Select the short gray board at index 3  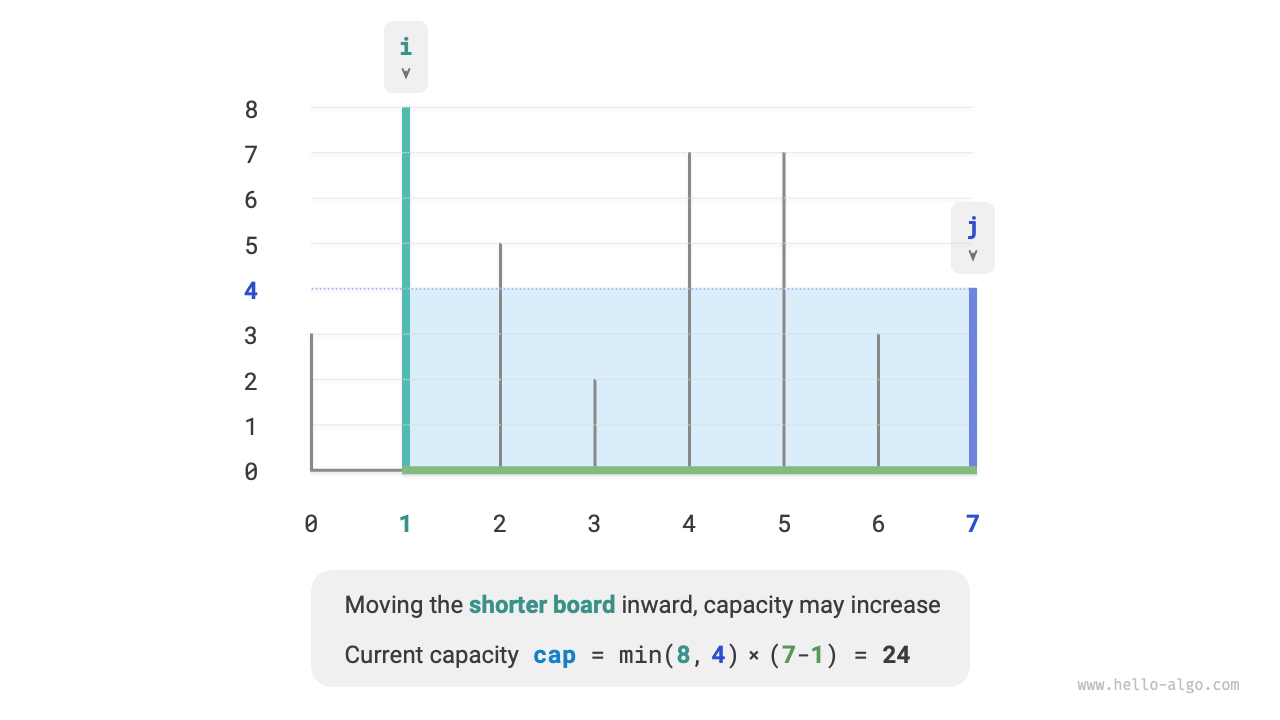tap(595, 422)
